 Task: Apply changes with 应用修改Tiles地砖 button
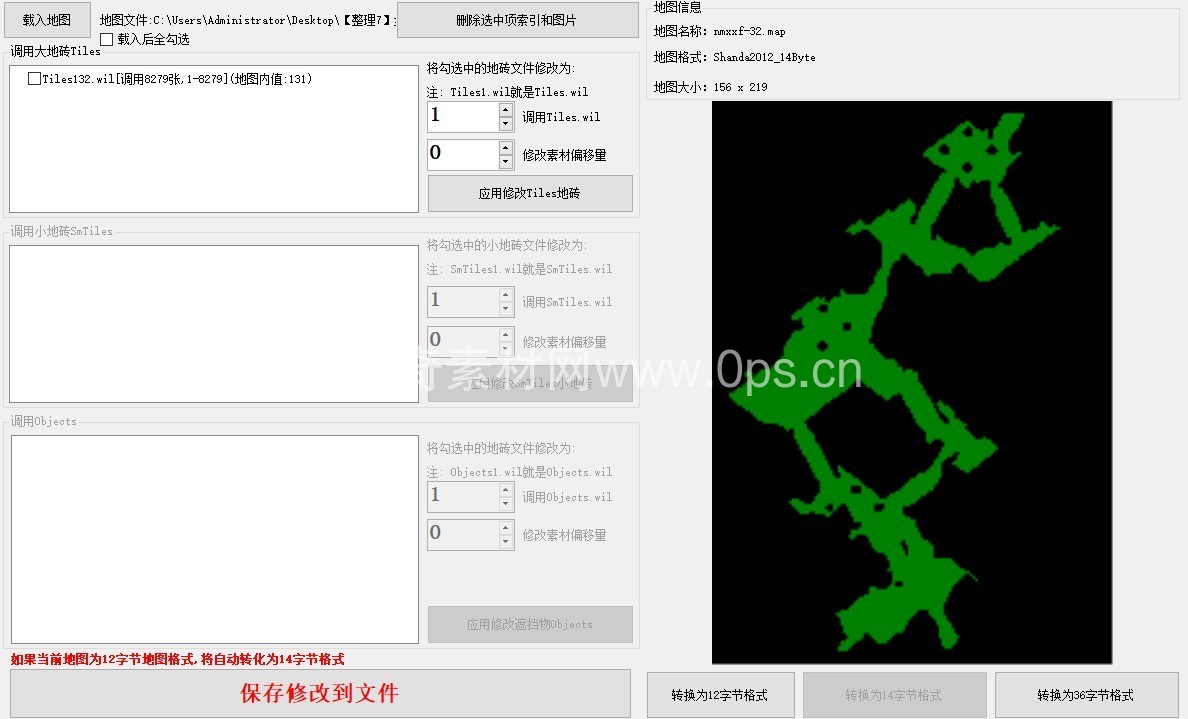[x=530, y=194]
